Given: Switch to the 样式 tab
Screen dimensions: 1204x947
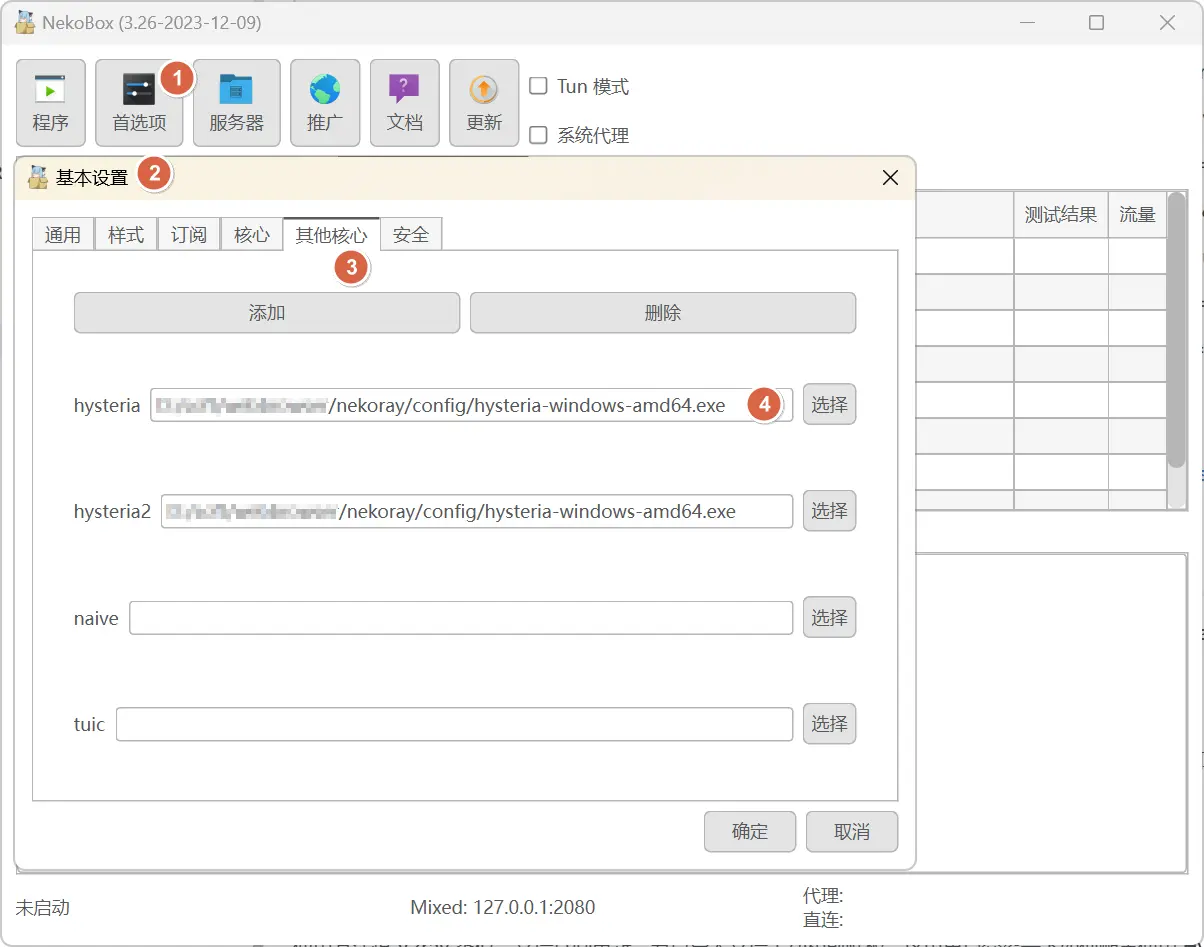Looking at the screenshot, I should (x=126, y=235).
